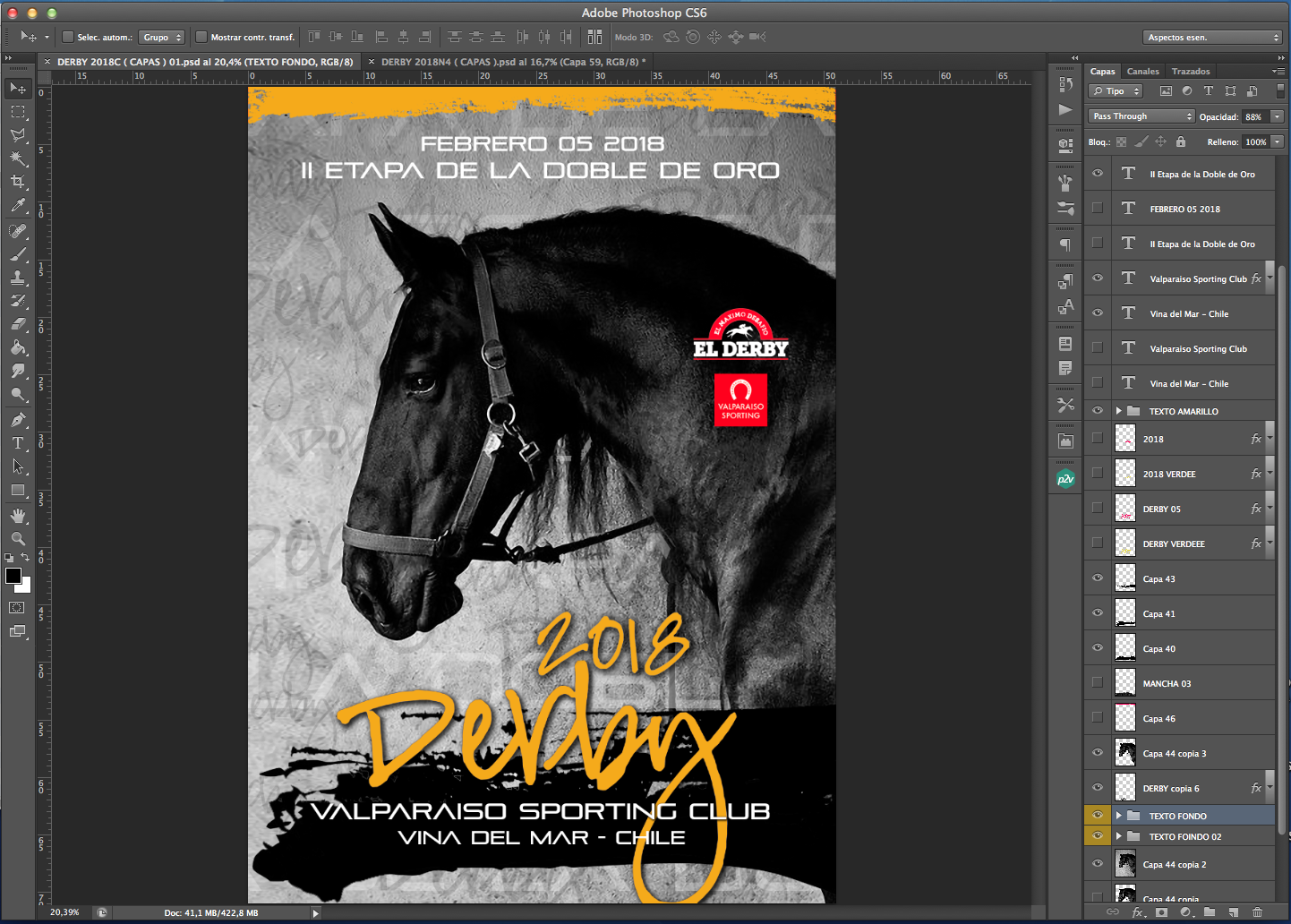This screenshot has height=924, width=1291.
Task: Hide the Valparaiso Sporting Club fx layer
Action: click(1097, 278)
